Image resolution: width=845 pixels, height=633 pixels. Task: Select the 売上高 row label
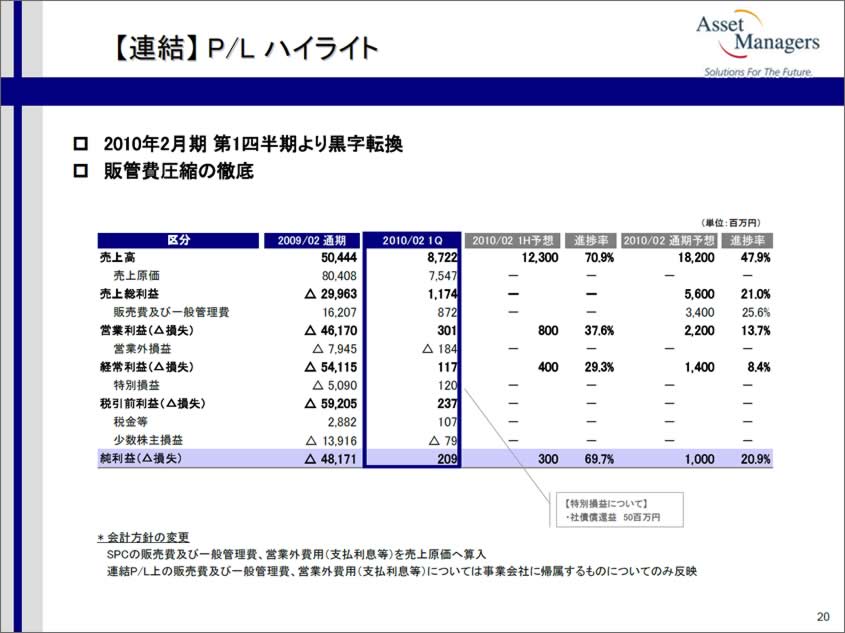tap(117, 258)
